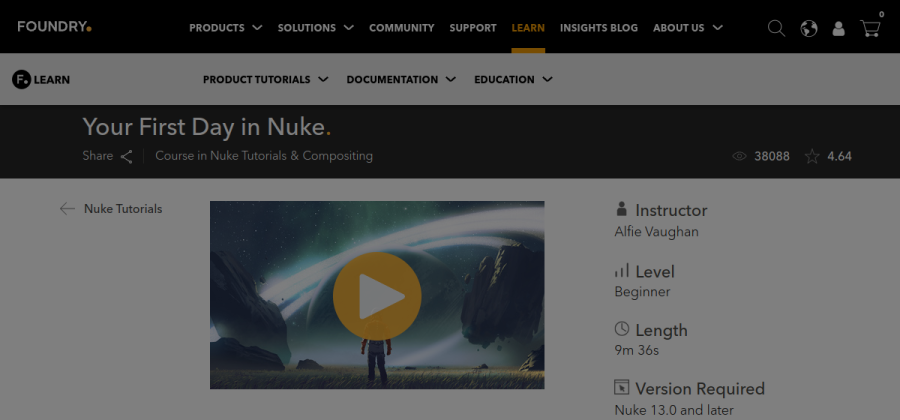Click the Beginner level text
Image resolution: width=900 pixels, height=420 pixels.
click(642, 291)
